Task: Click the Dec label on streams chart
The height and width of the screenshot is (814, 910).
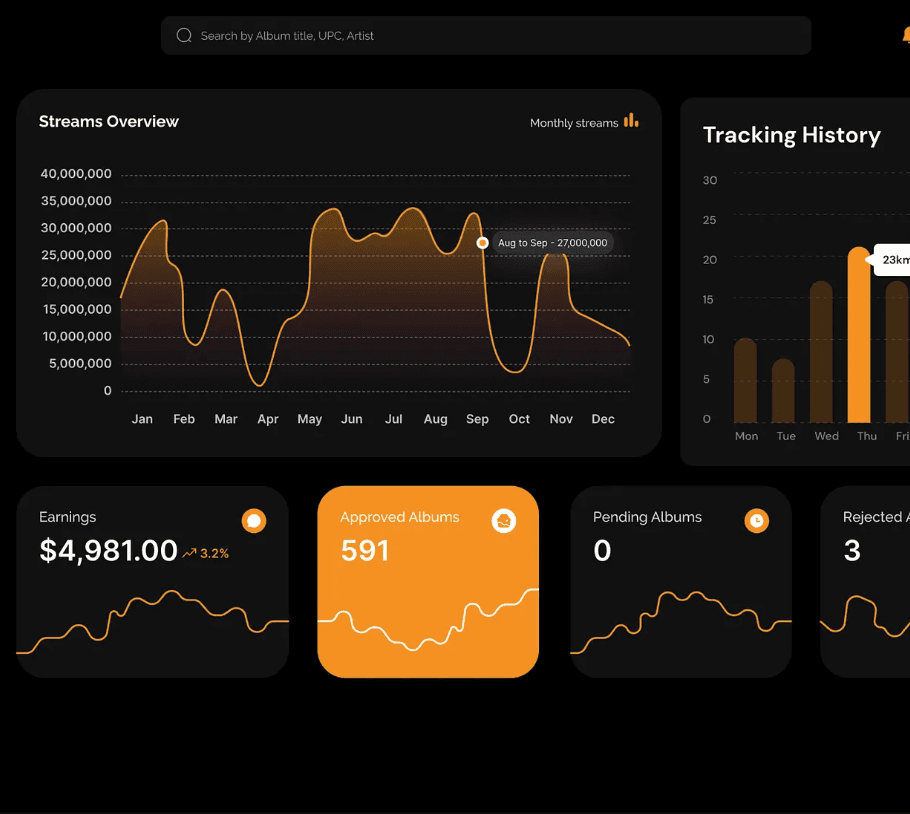Action: (602, 419)
